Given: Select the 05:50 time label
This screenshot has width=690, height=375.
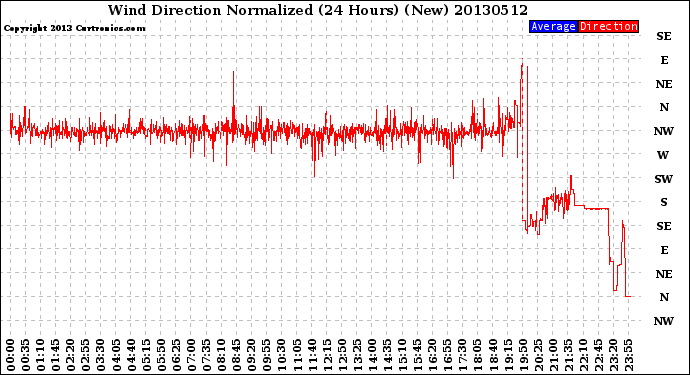Looking at the screenshot, I should point(161,355).
